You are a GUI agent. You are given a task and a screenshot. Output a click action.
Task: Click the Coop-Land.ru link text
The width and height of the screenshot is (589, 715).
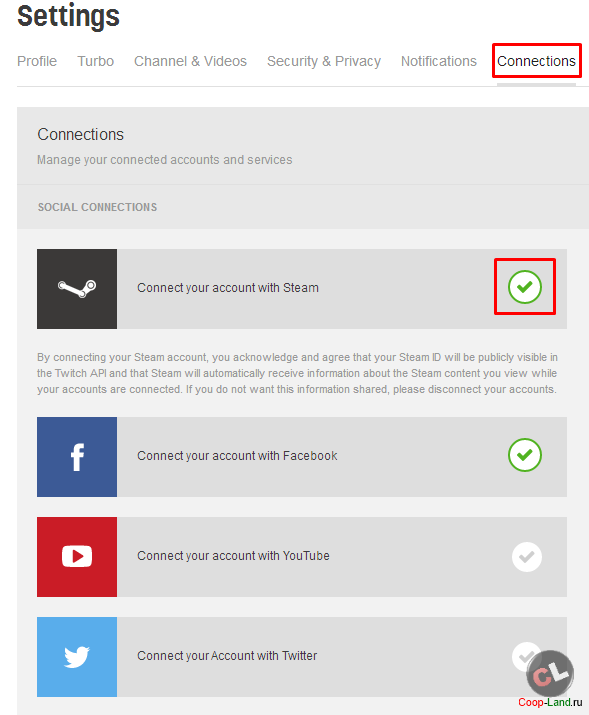click(550, 702)
